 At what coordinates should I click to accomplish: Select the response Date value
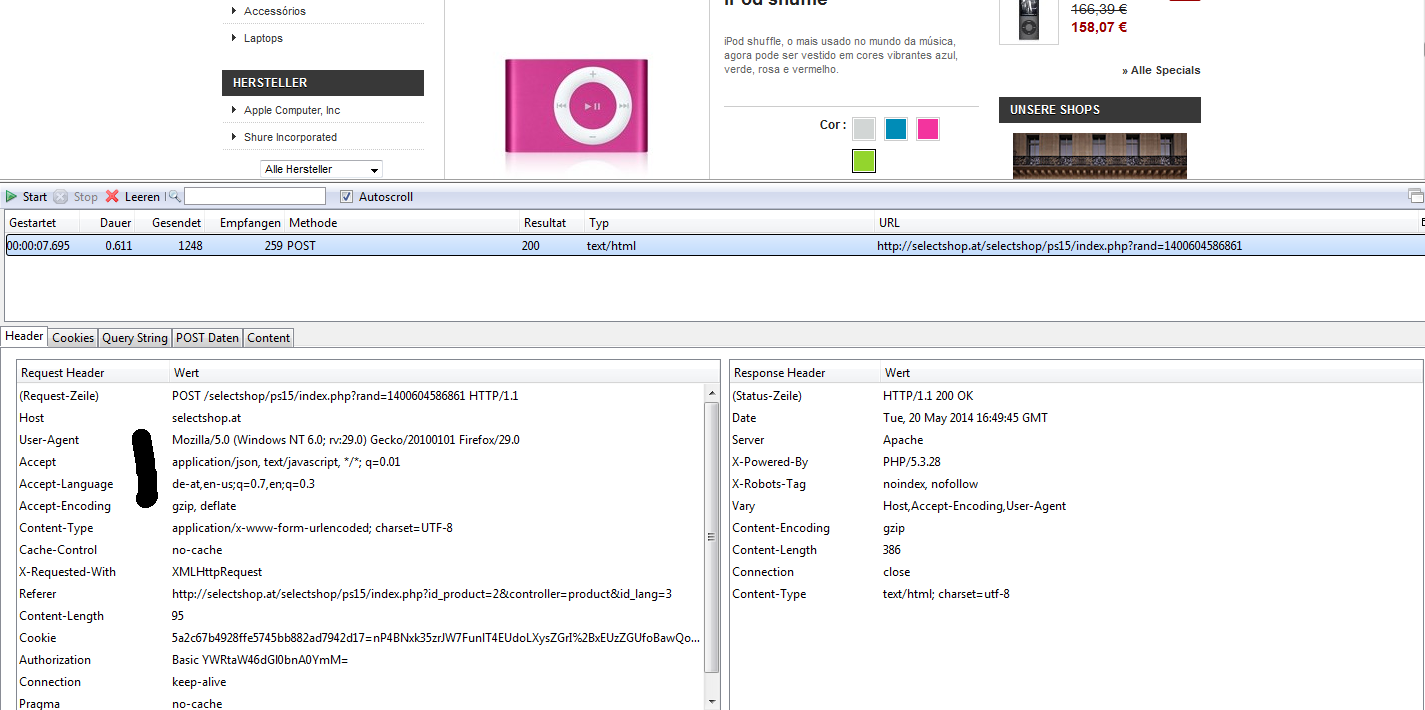pyautogui.click(x=965, y=418)
